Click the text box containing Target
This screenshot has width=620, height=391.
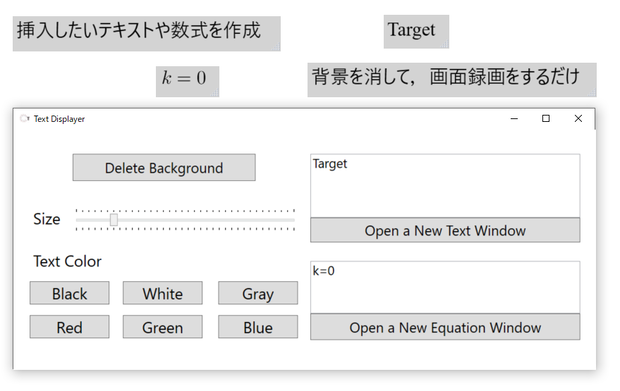pos(445,186)
